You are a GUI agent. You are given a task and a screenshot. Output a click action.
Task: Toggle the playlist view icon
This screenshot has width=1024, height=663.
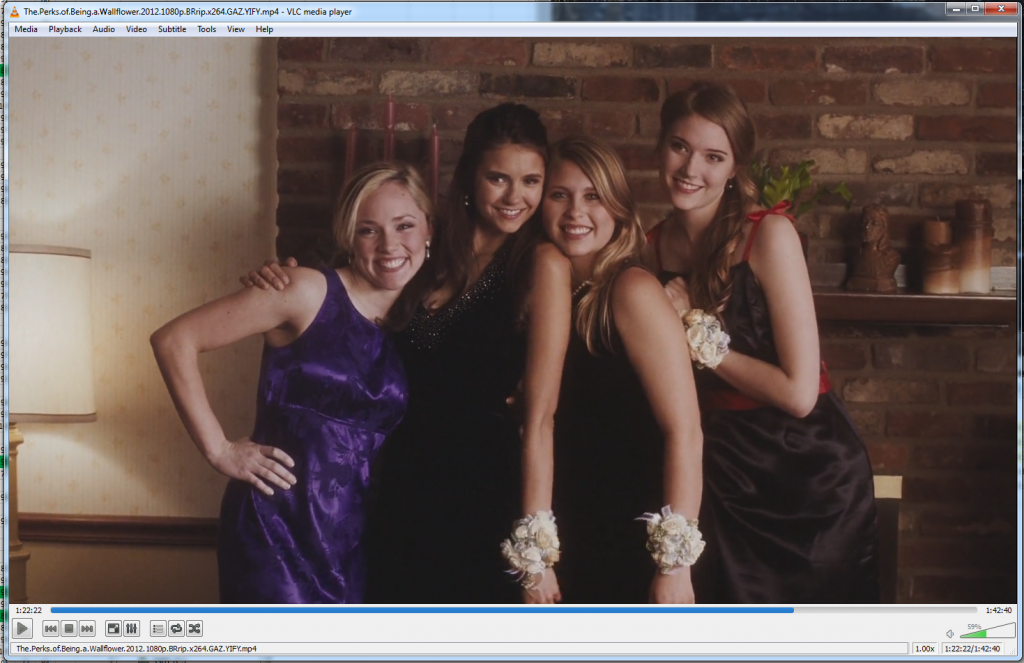click(157, 628)
